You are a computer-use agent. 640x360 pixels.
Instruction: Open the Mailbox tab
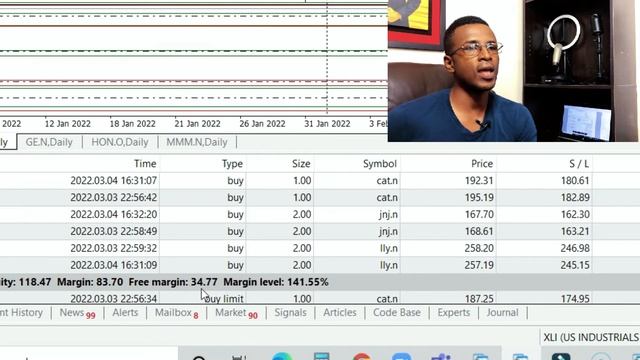coord(176,313)
